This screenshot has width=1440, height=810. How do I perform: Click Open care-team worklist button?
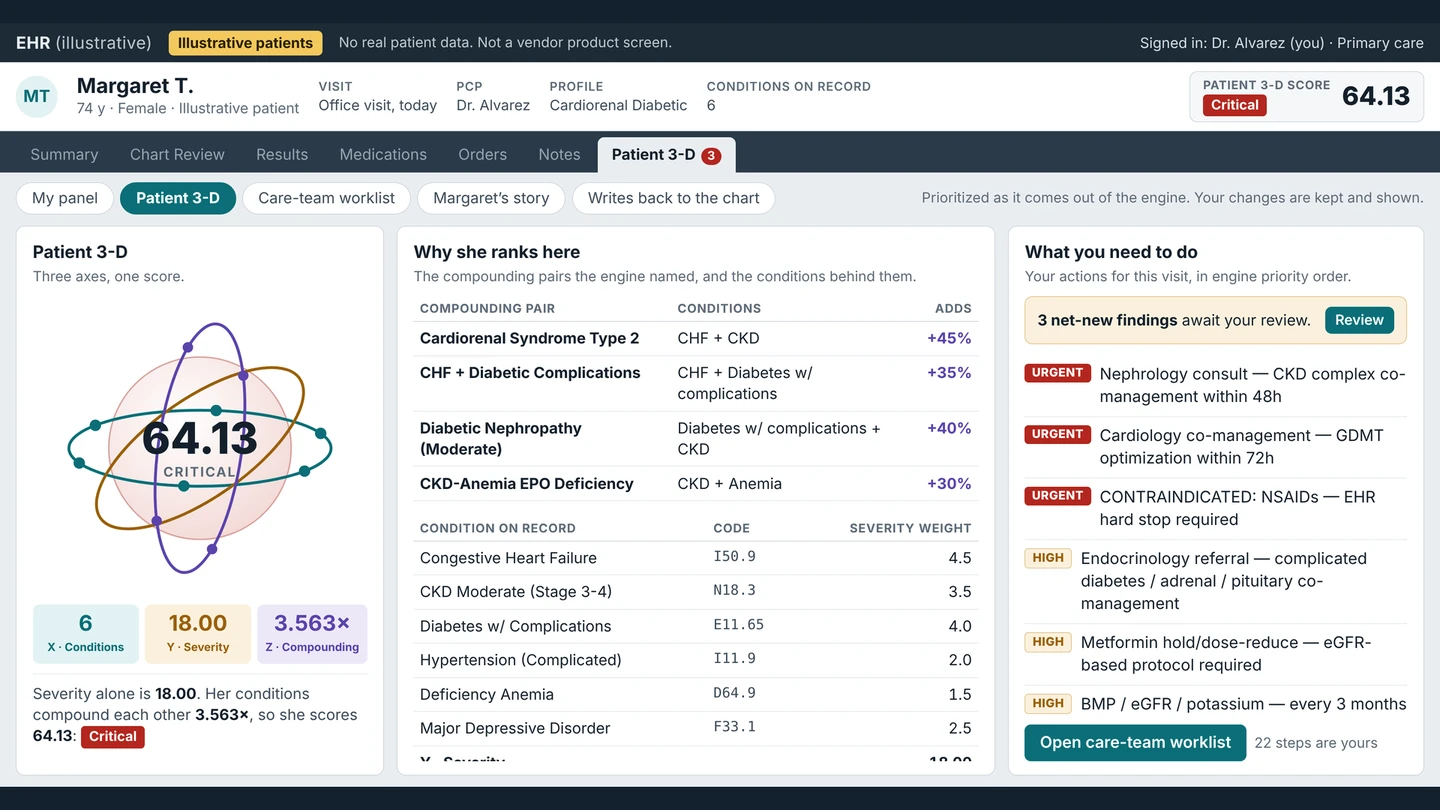coord(1135,742)
